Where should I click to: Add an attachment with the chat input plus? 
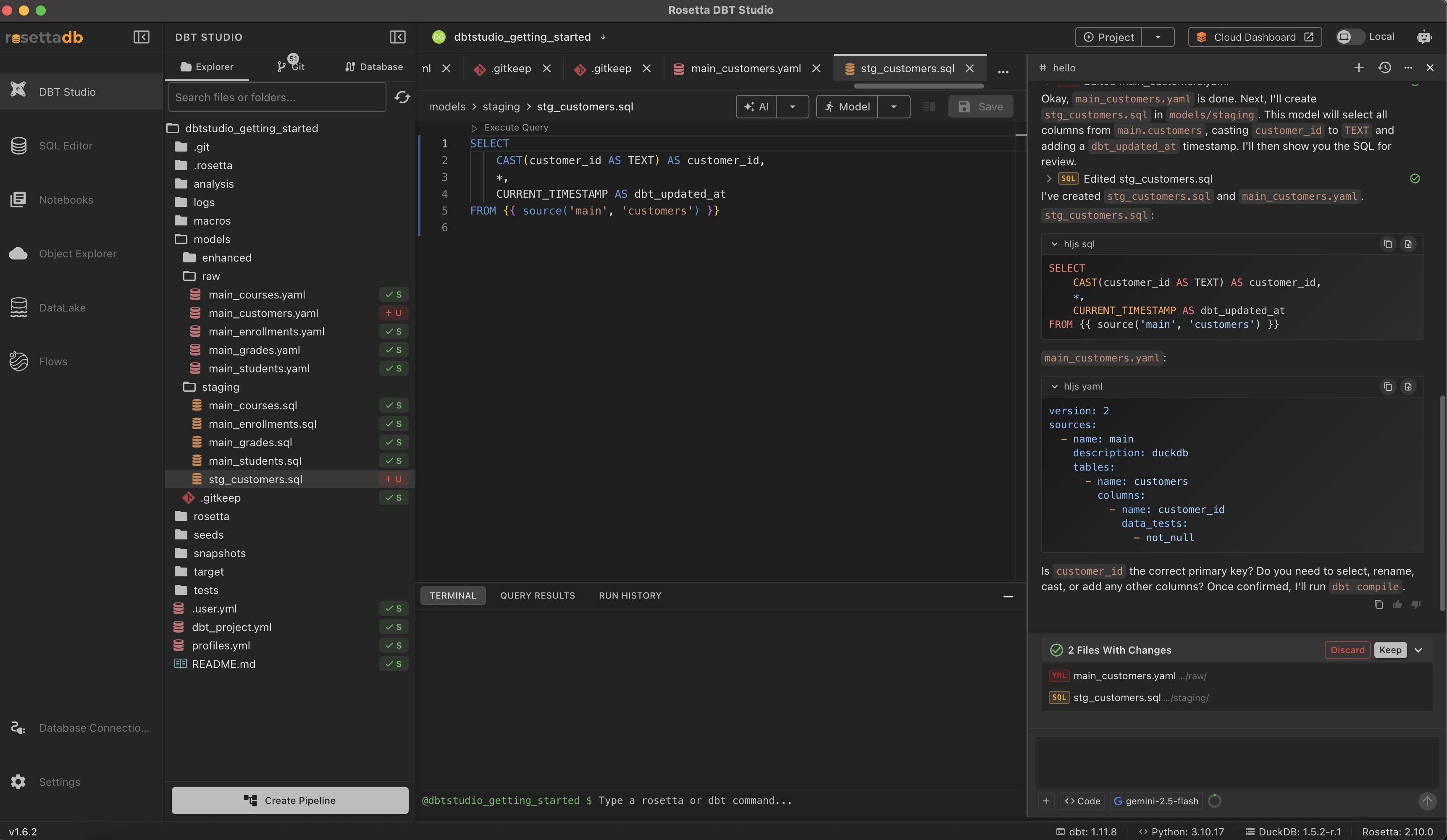click(x=1046, y=801)
